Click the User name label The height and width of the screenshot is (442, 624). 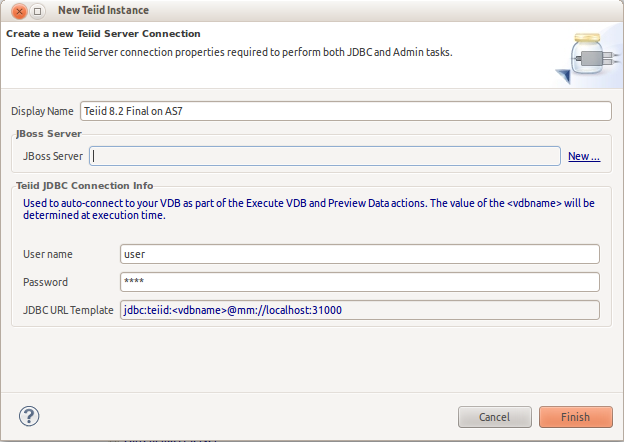(x=48, y=254)
